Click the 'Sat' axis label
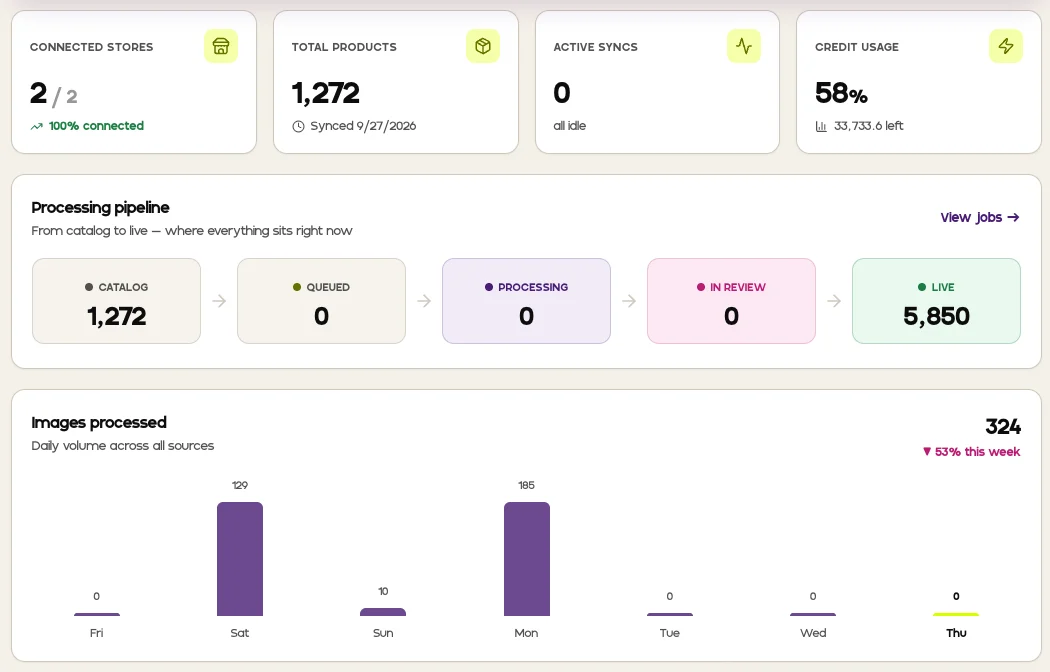This screenshot has width=1050, height=672. point(240,633)
